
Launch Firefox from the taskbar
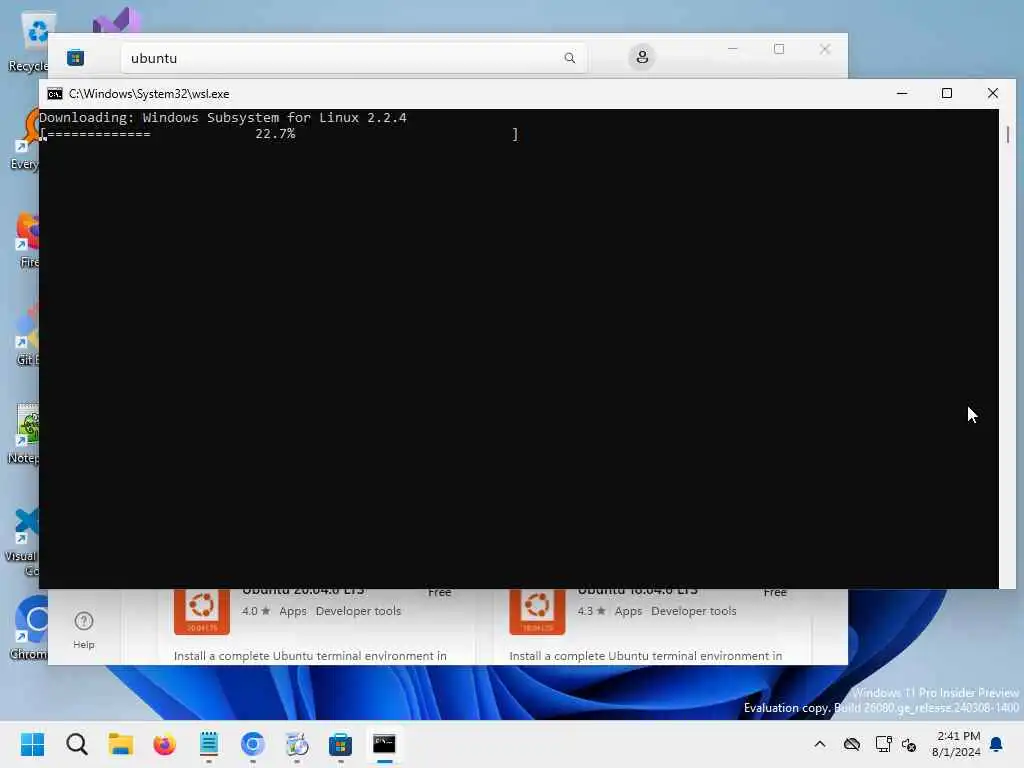tap(165, 744)
